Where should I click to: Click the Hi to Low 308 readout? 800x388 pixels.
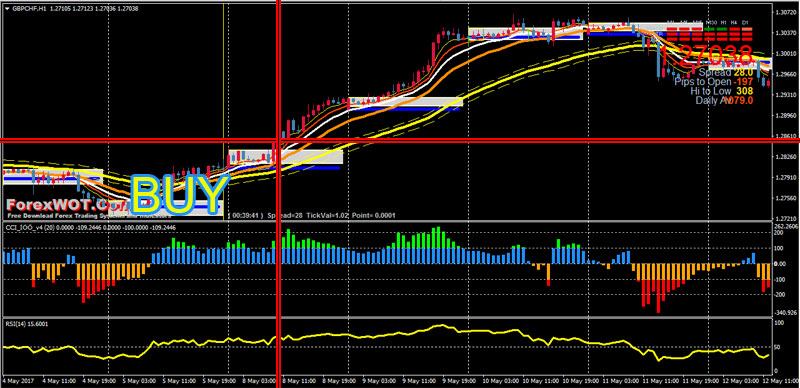(x=722, y=91)
